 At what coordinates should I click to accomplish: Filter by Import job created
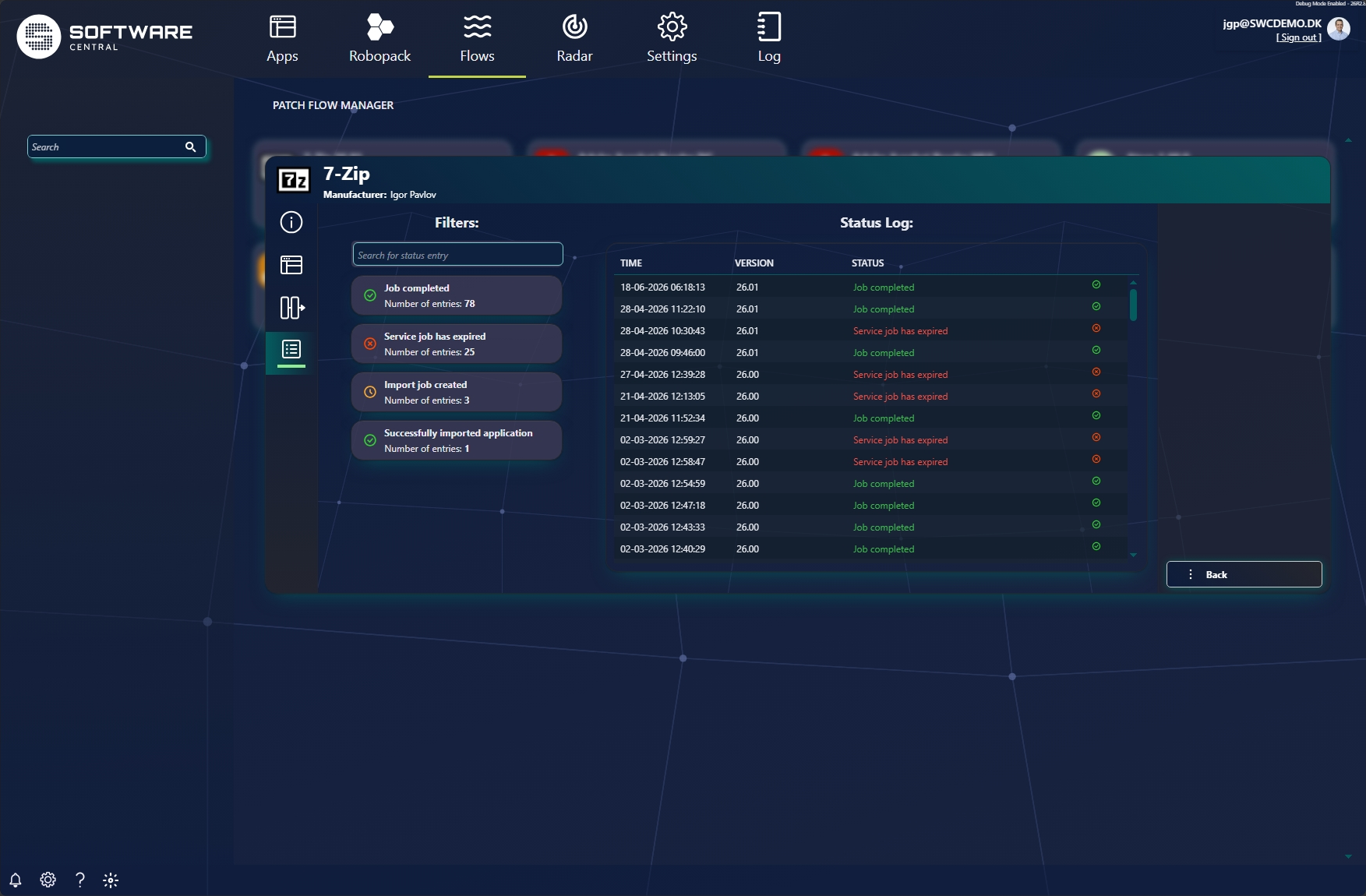(457, 392)
